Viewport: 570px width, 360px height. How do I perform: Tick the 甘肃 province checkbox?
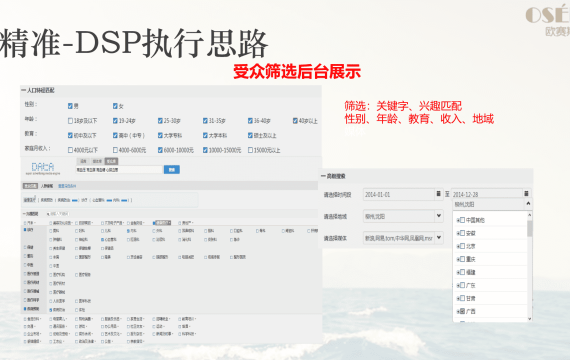click(462, 299)
